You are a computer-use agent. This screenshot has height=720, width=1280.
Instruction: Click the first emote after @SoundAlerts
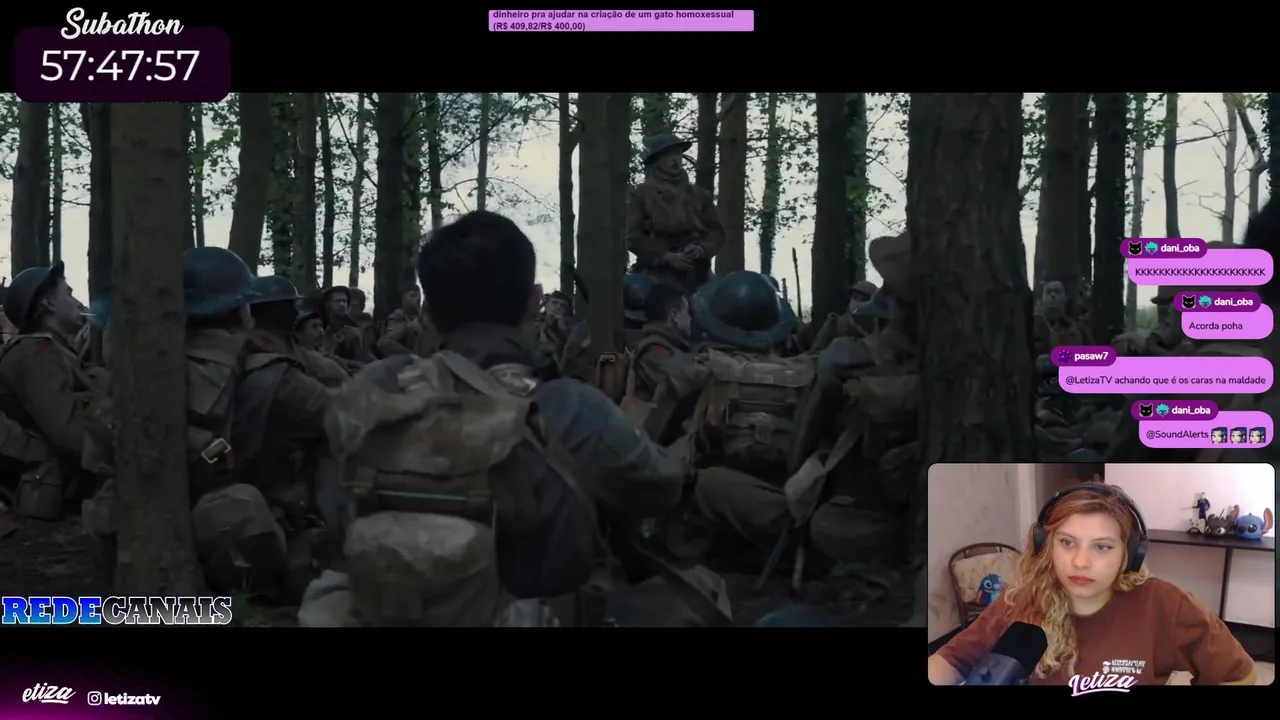point(1219,435)
